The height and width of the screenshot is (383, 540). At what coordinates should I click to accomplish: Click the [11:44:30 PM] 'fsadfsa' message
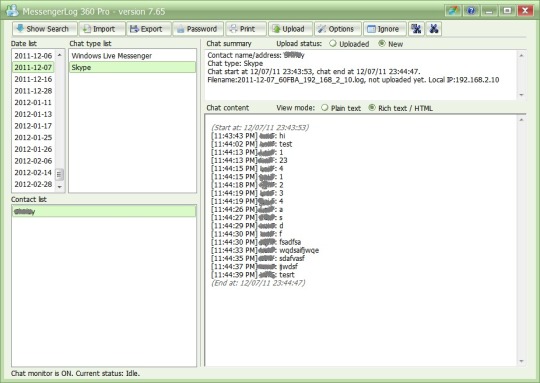tap(256, 242)
